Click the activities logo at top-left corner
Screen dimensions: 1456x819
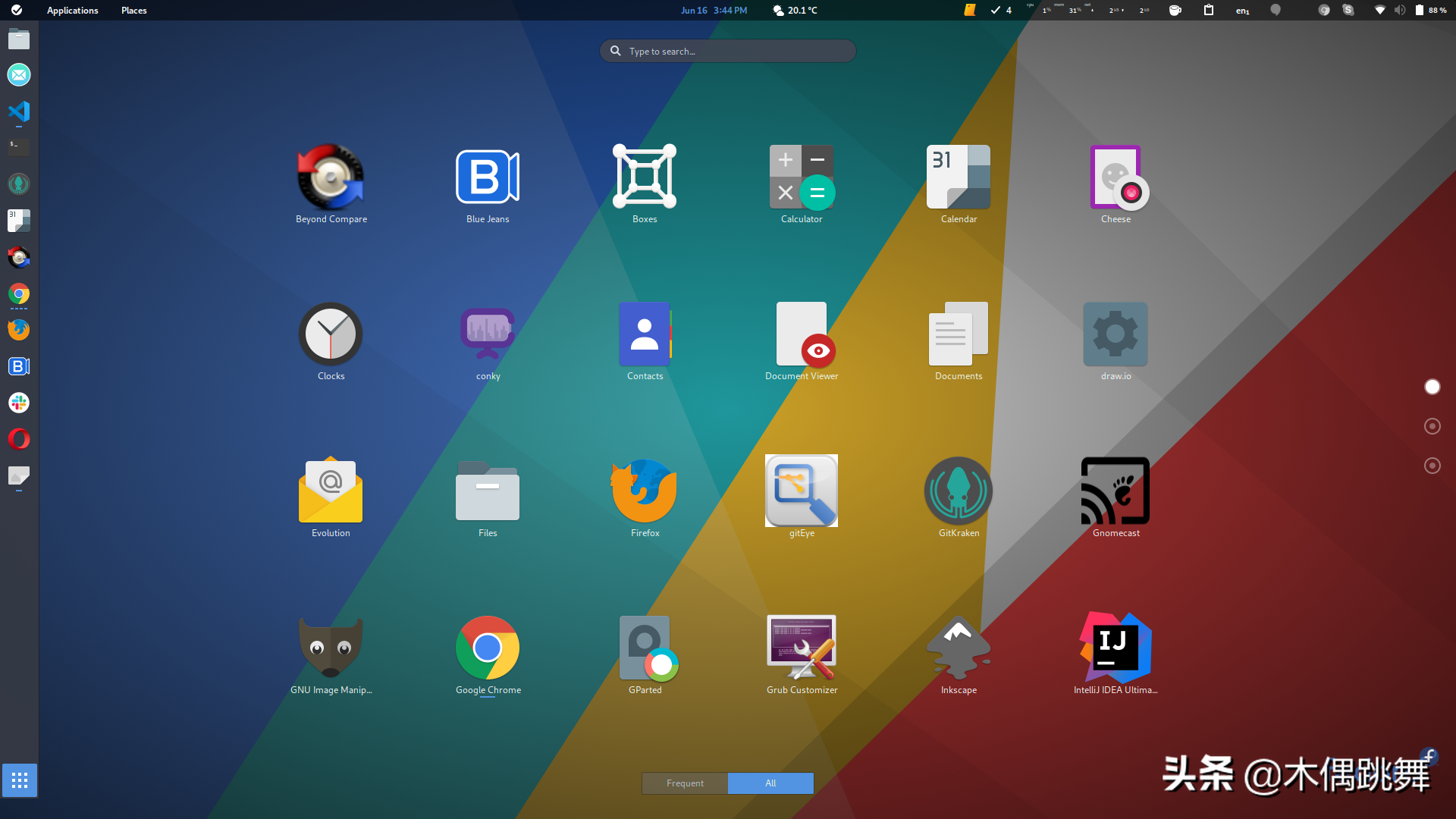click(x=17, y=11)
